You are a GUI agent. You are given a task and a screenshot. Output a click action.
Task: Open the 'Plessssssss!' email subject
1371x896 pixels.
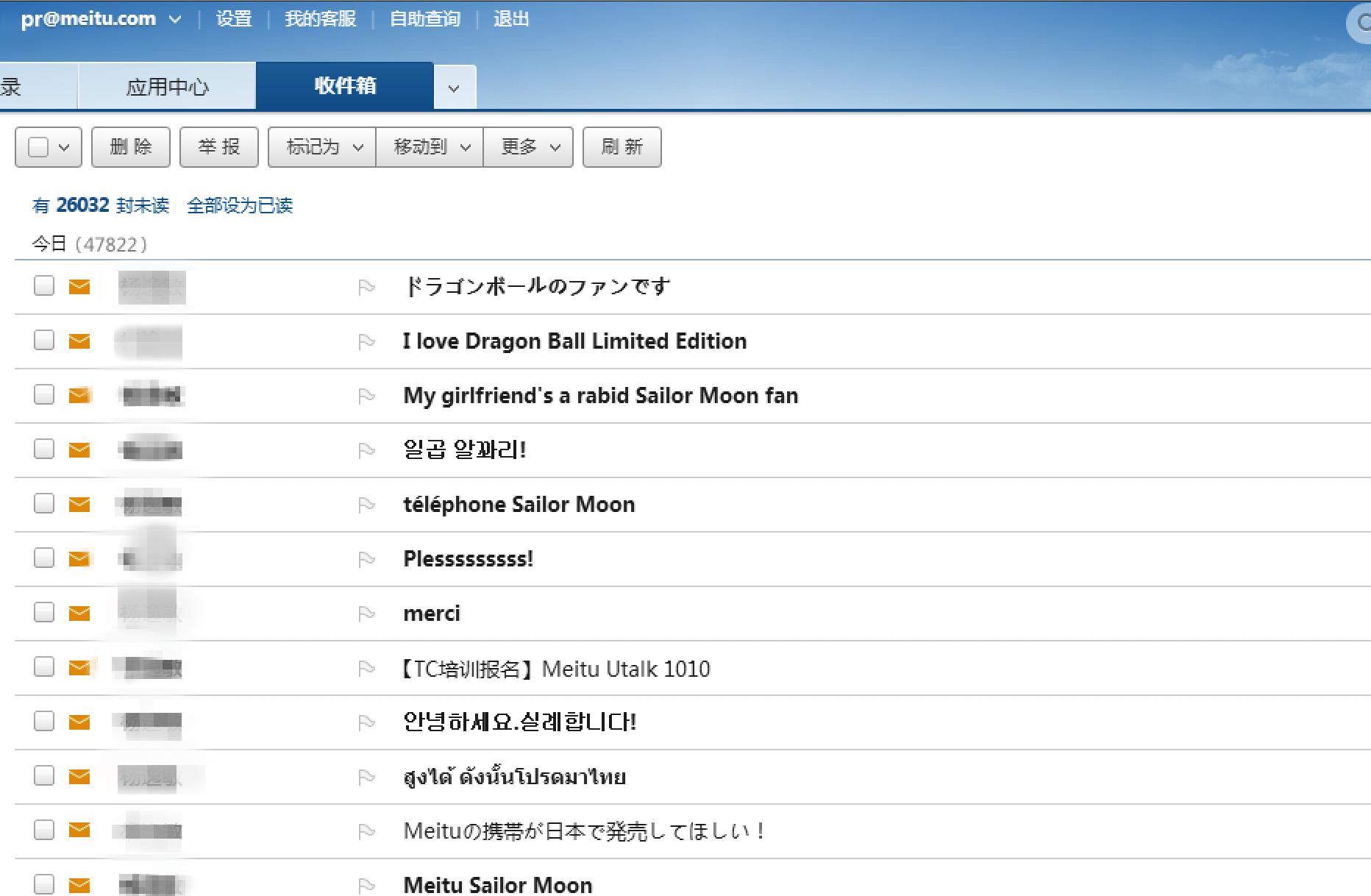tap(468, 559)
